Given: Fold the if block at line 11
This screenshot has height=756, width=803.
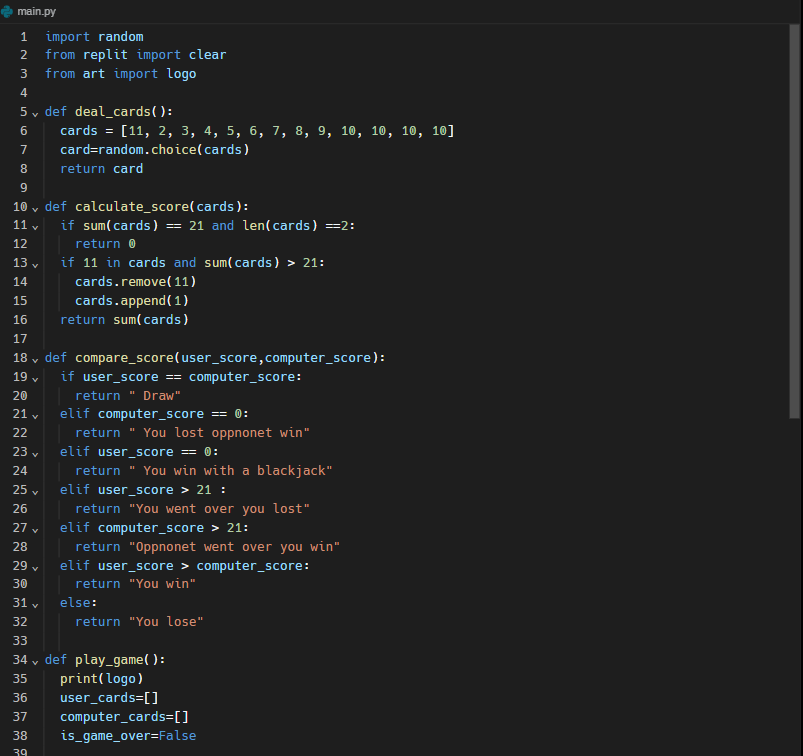Looking at the screenshot, I should (x=35, y=225).
